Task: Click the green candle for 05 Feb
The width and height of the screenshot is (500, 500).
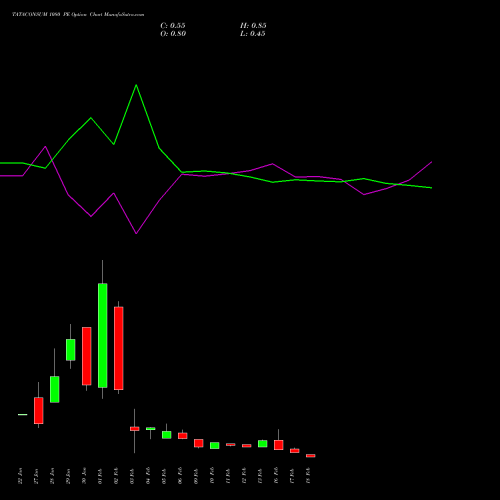Action: click(x=167, y=435)
